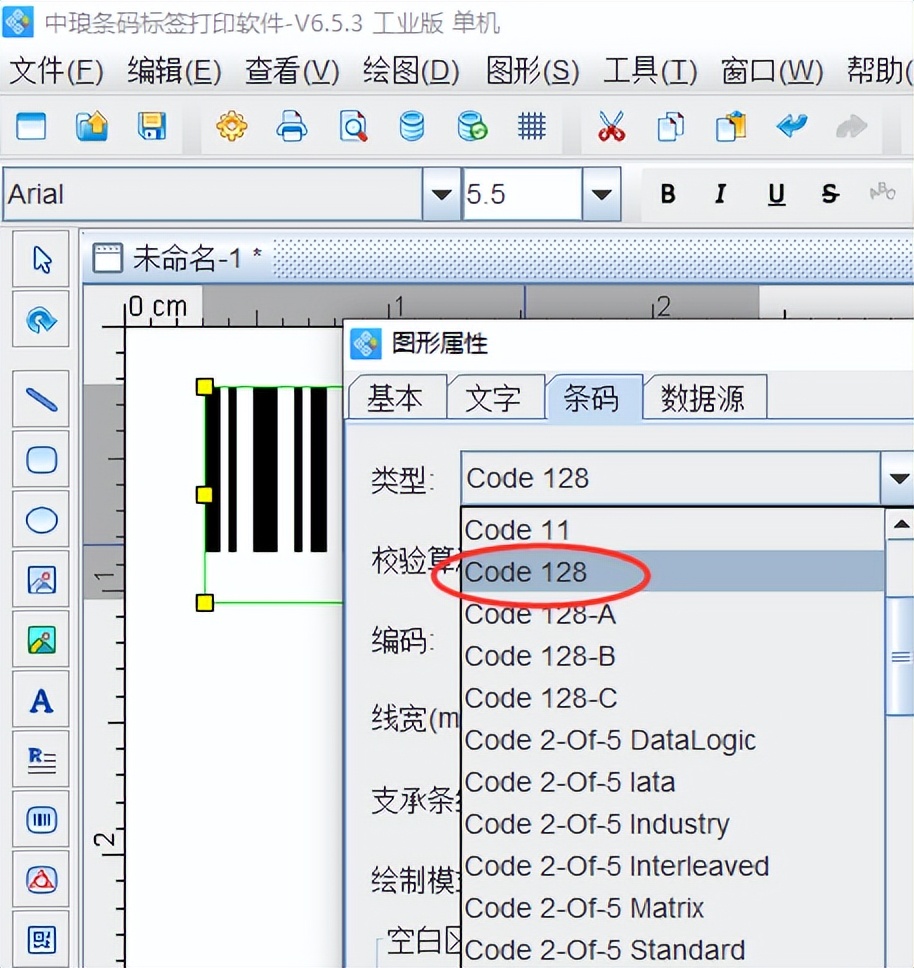Open the 类型 barcode type dropdown
914x968 pixels.
click(897, 478)
